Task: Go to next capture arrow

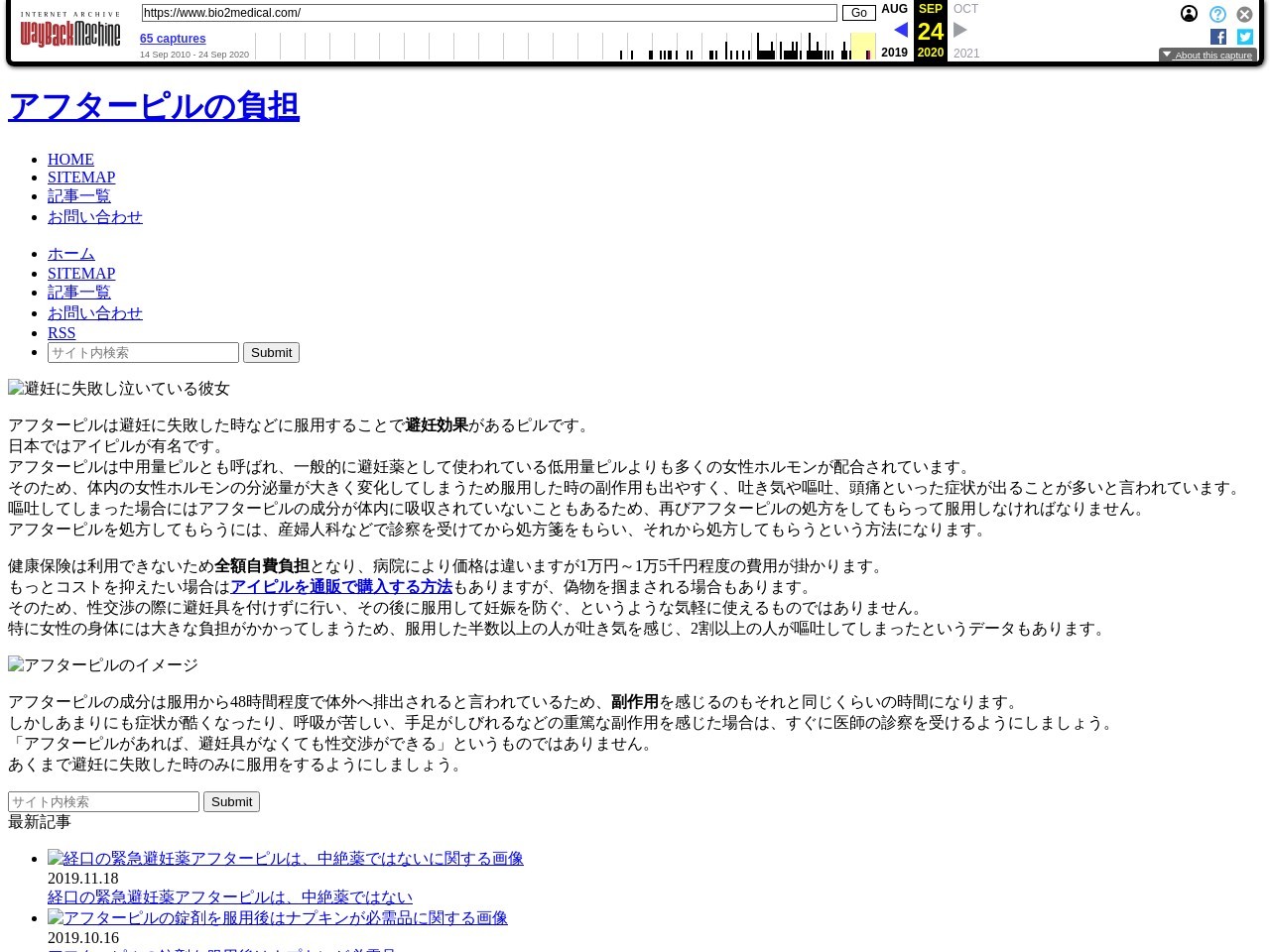Action: (960, 30)
